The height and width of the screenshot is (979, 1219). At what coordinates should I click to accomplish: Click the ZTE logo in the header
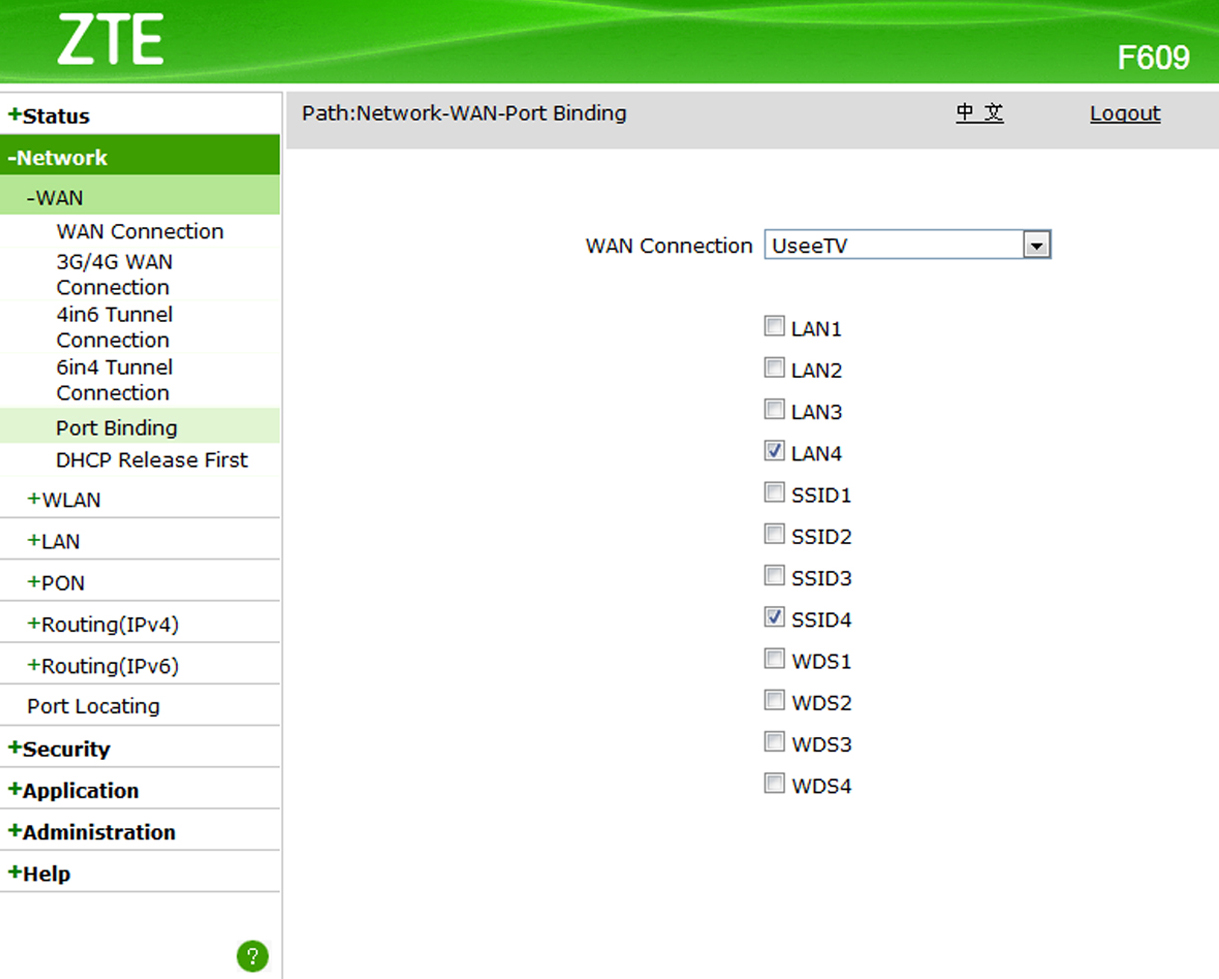[x=110, y=41]
